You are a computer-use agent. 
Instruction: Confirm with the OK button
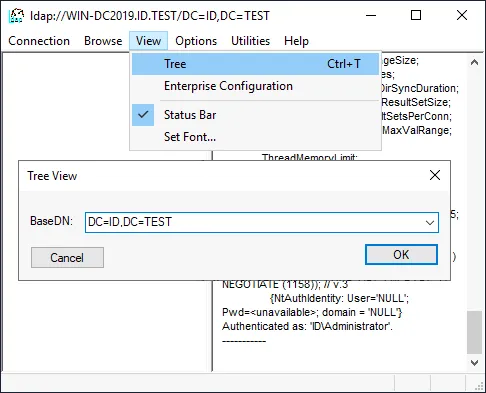(401, 255)
